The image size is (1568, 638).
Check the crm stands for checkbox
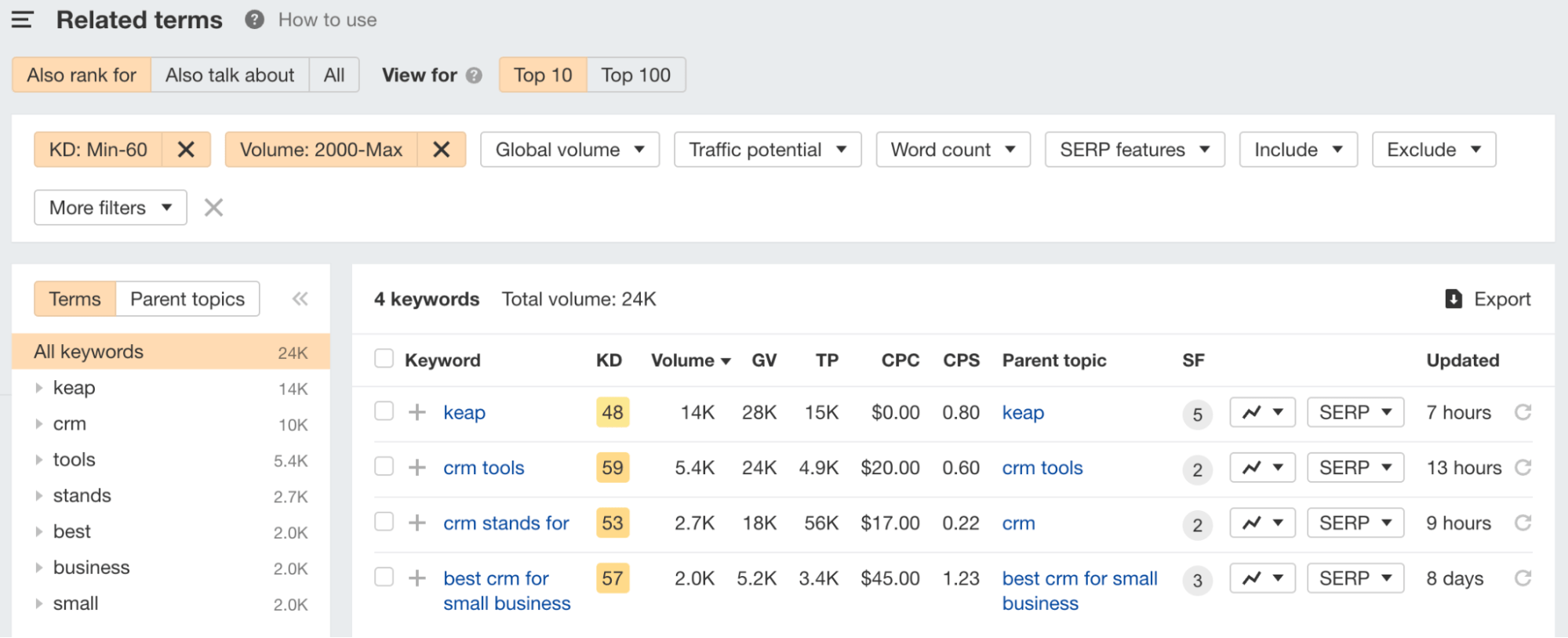click(x=384, y=521)
